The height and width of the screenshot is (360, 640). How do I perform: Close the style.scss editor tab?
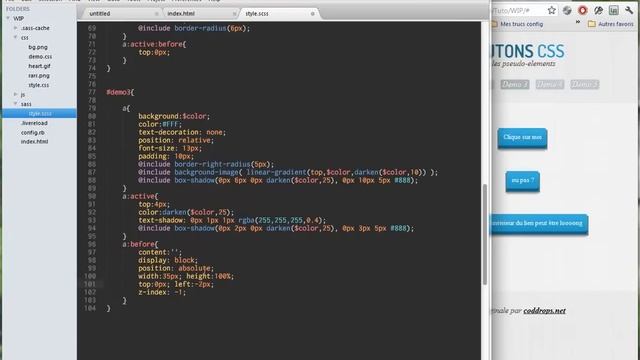point(313,14)
